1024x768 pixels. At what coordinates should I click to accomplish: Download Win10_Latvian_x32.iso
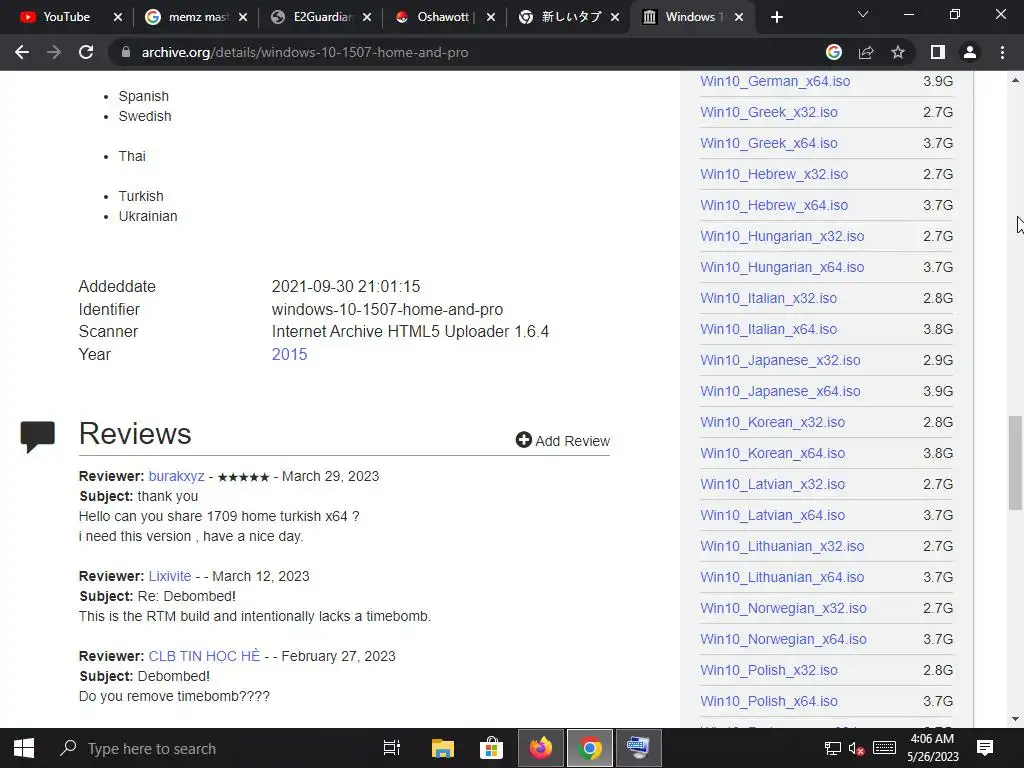[773, 485]
